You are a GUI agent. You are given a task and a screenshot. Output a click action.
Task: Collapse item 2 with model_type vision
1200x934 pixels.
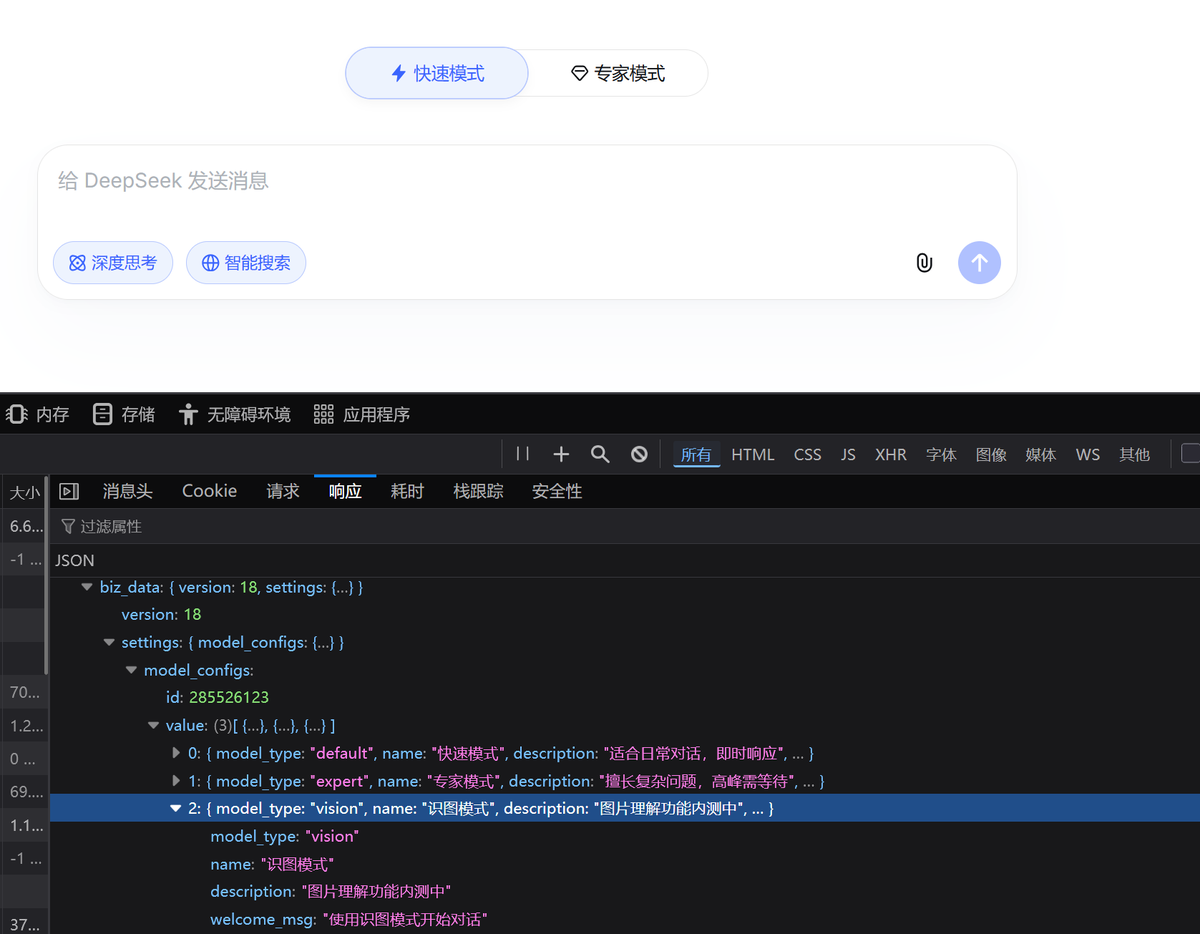pos(176,808)
